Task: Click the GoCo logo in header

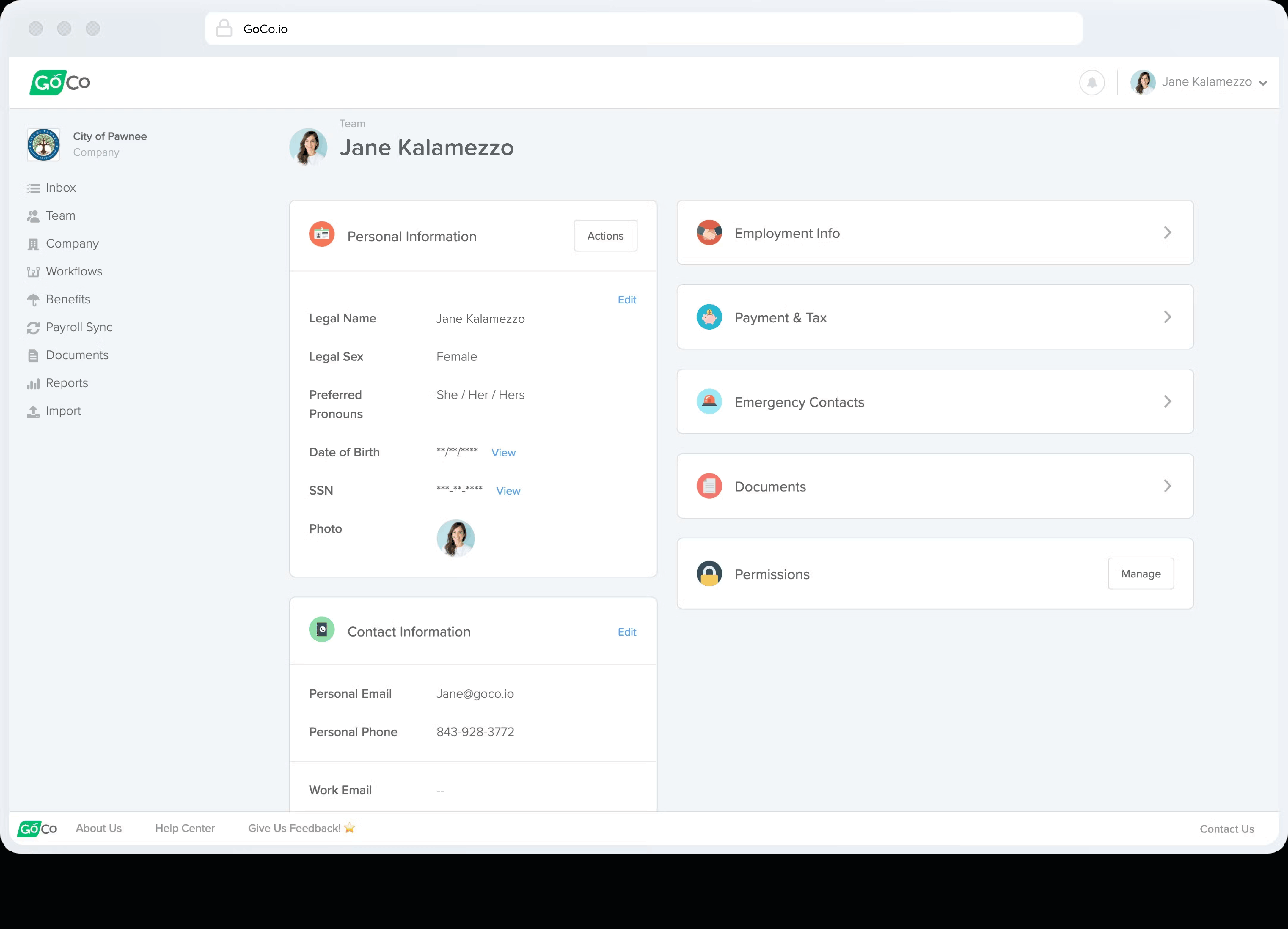Action: click(60, 83)
